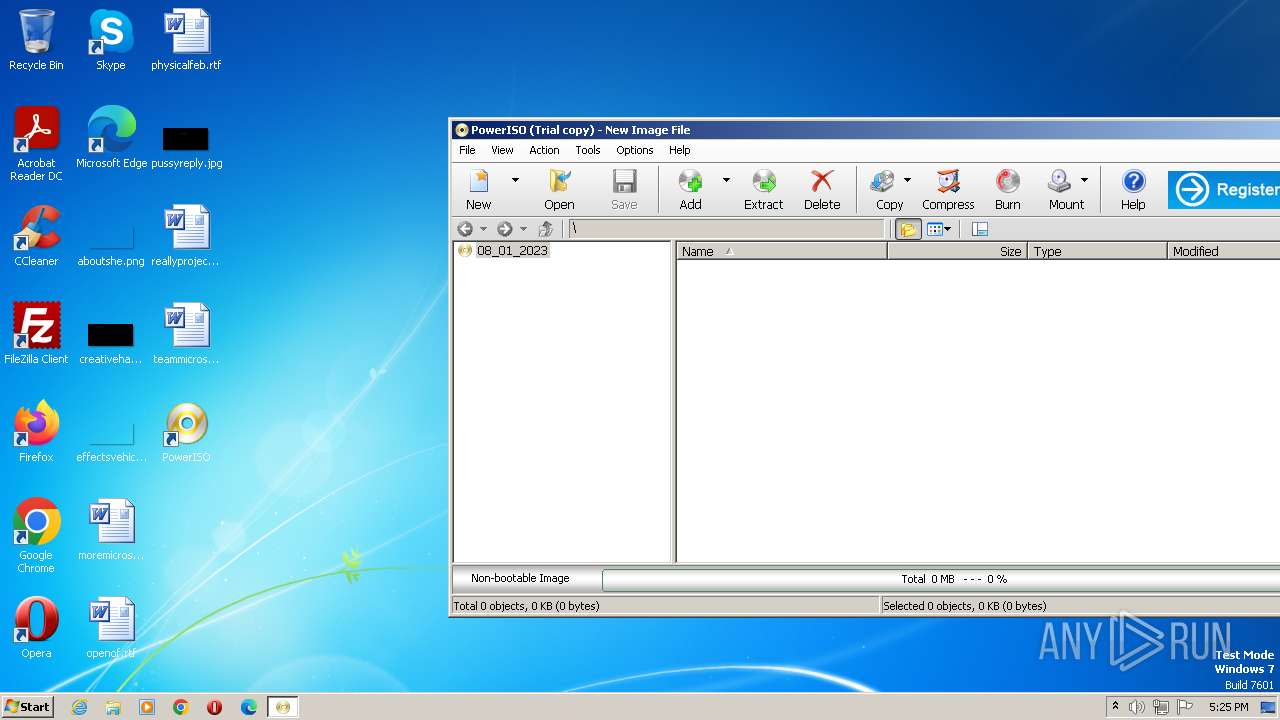Screen dimensions: 1280x720
Task: Sort by the Size column header
Action: click(x=957, y=251)
